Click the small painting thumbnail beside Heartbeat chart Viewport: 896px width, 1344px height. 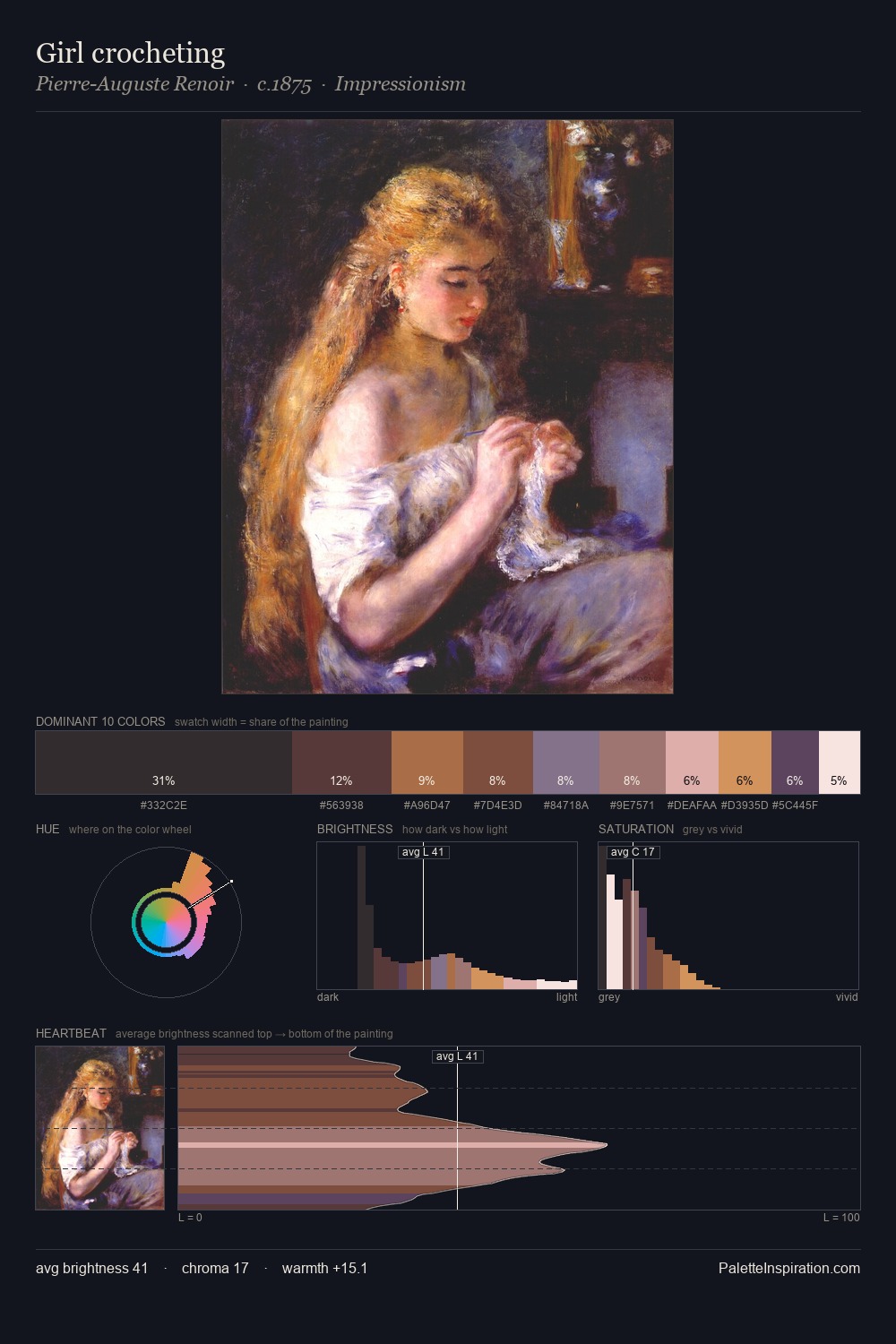99,1128
